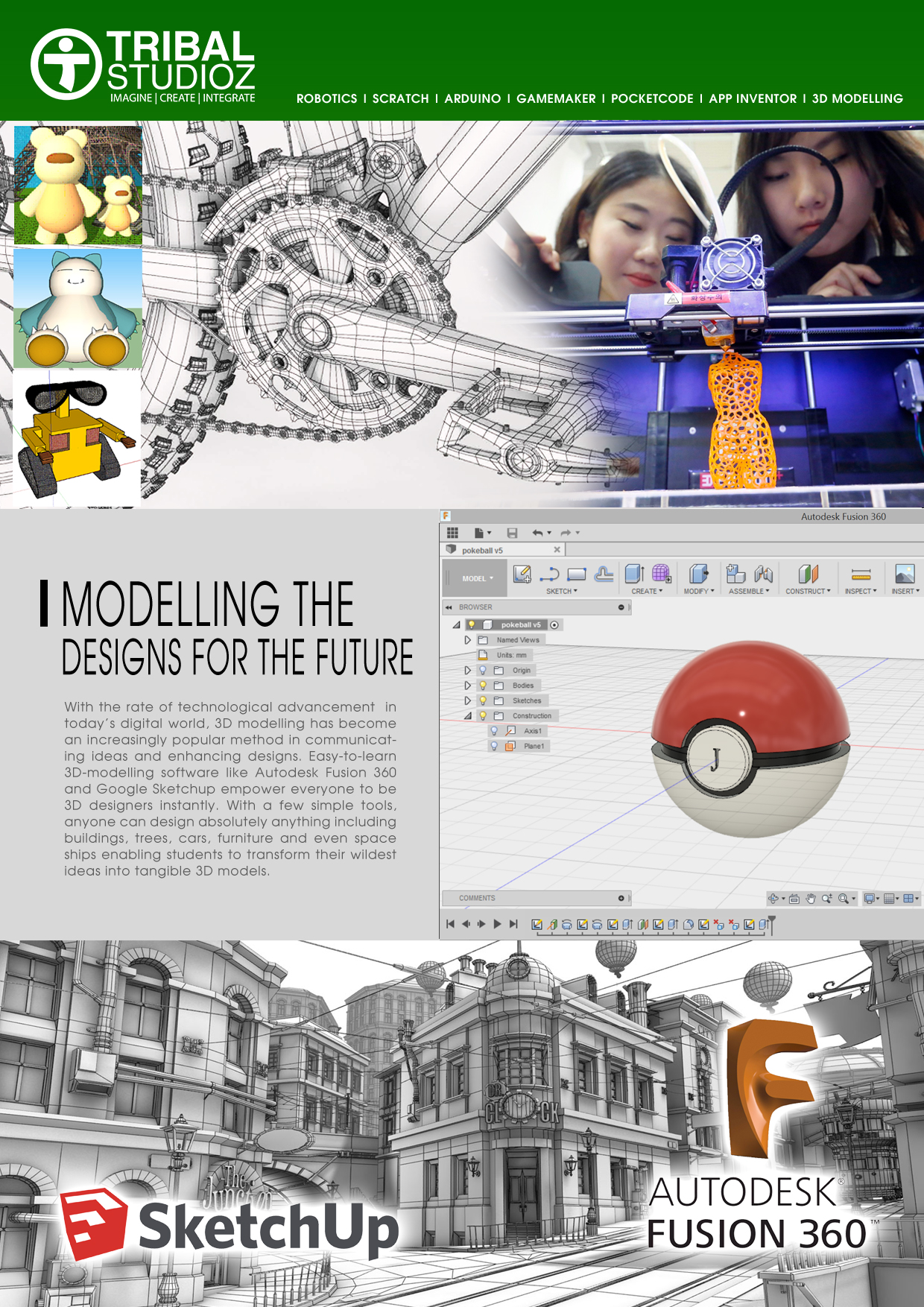Screen dimensions: 924x1307
Task: Select the Measure ruler icon
Action: pyautogui.click(x=861, y=574)
